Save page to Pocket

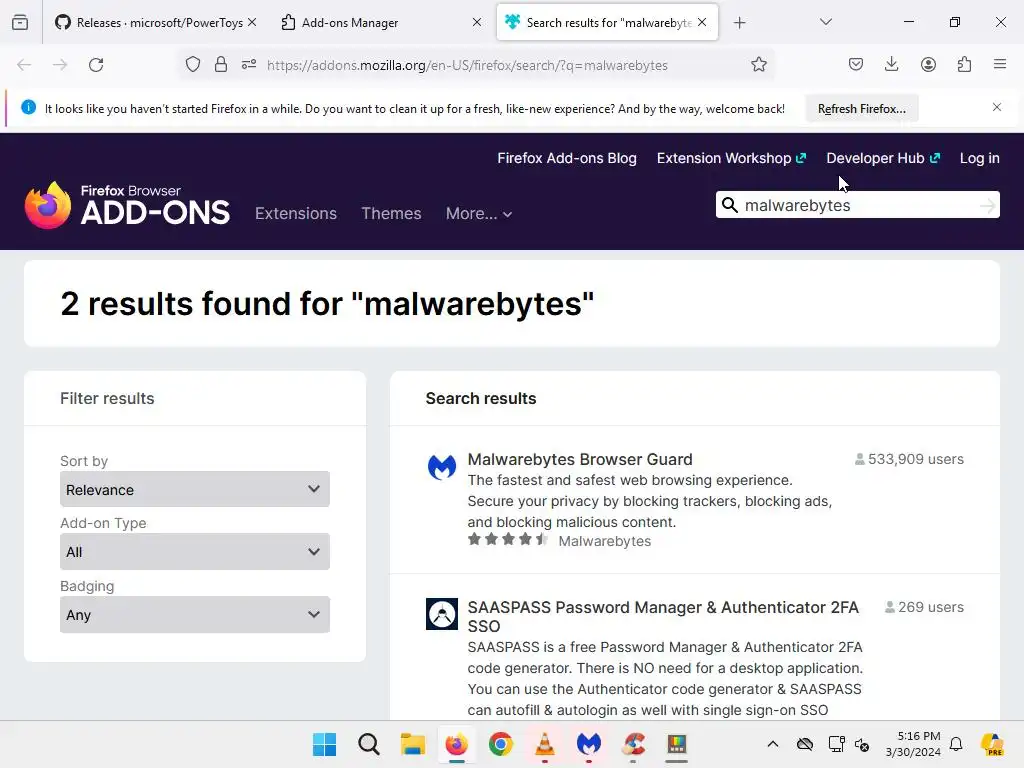coord(856,65)
